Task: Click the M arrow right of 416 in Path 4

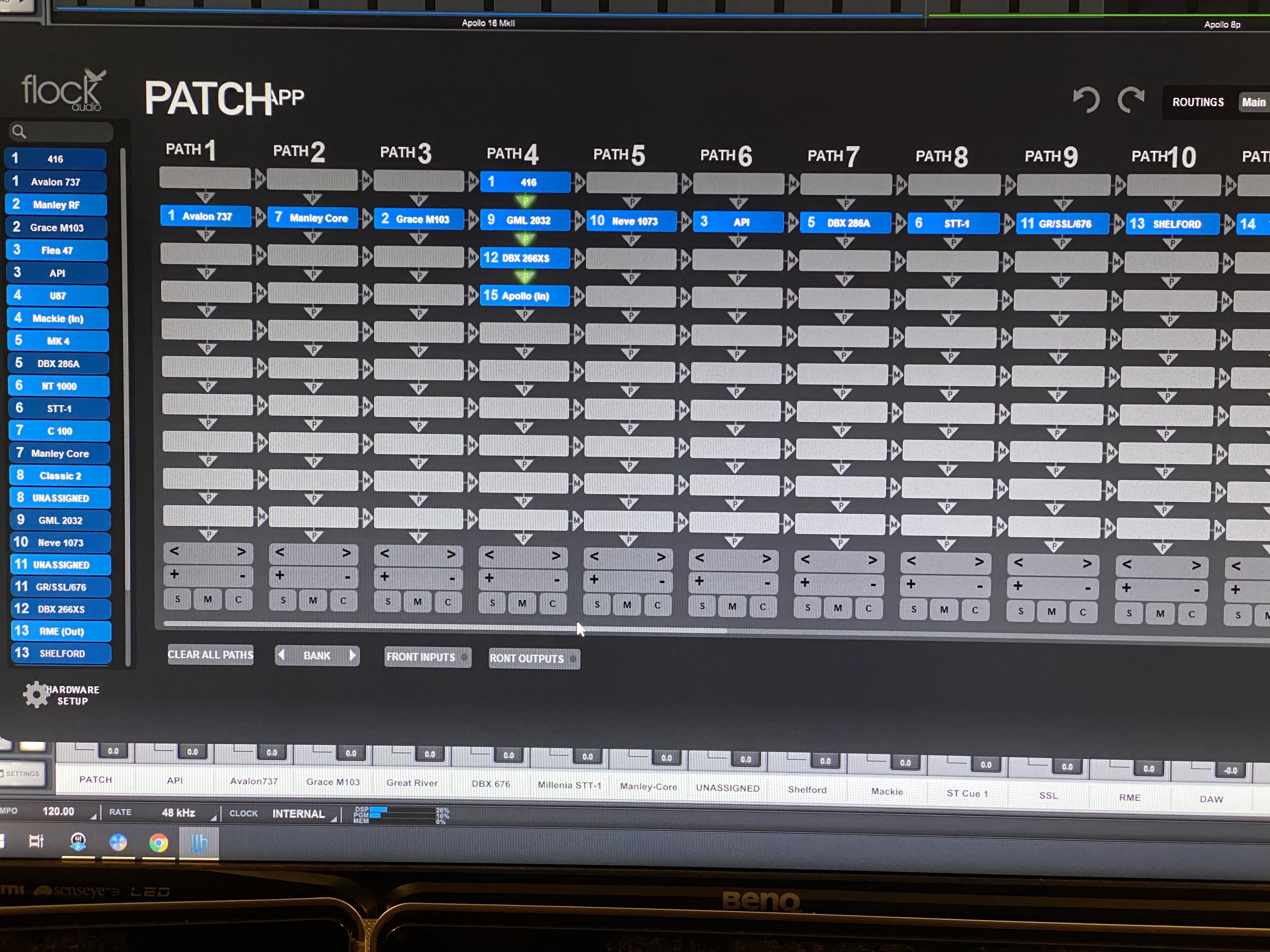Action: point(579,183)
